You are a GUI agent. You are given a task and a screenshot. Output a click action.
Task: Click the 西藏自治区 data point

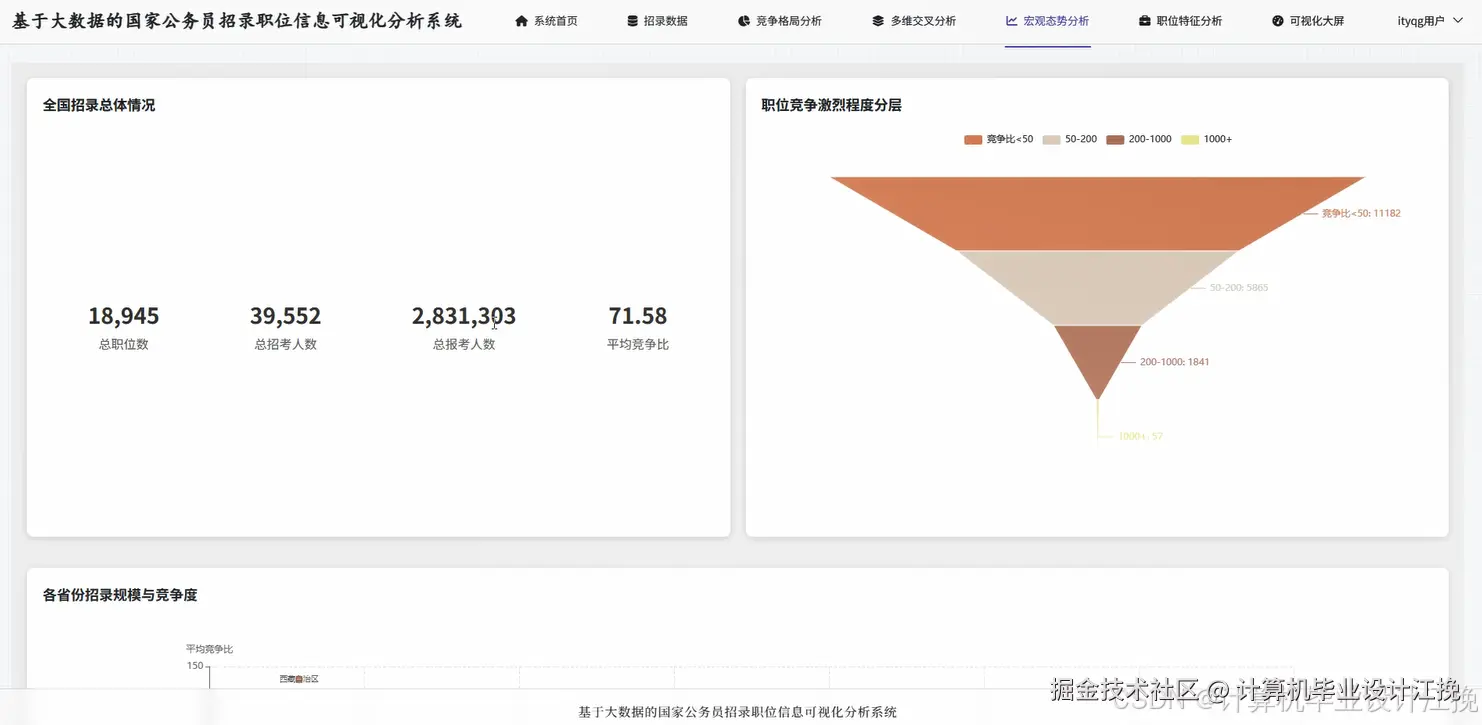point(299,679)
